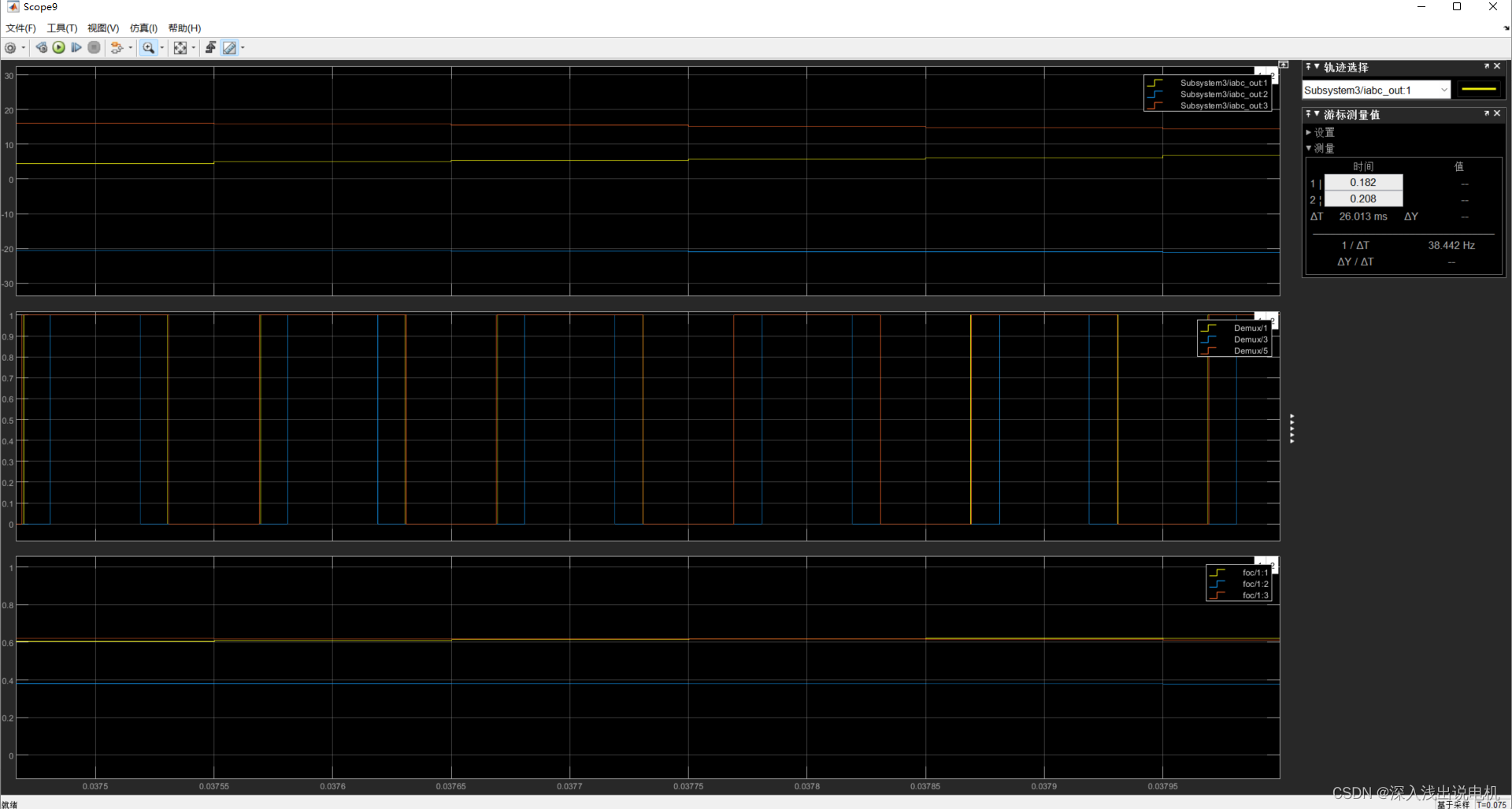Click the yellow trace color swatch

pos(1478,90)
